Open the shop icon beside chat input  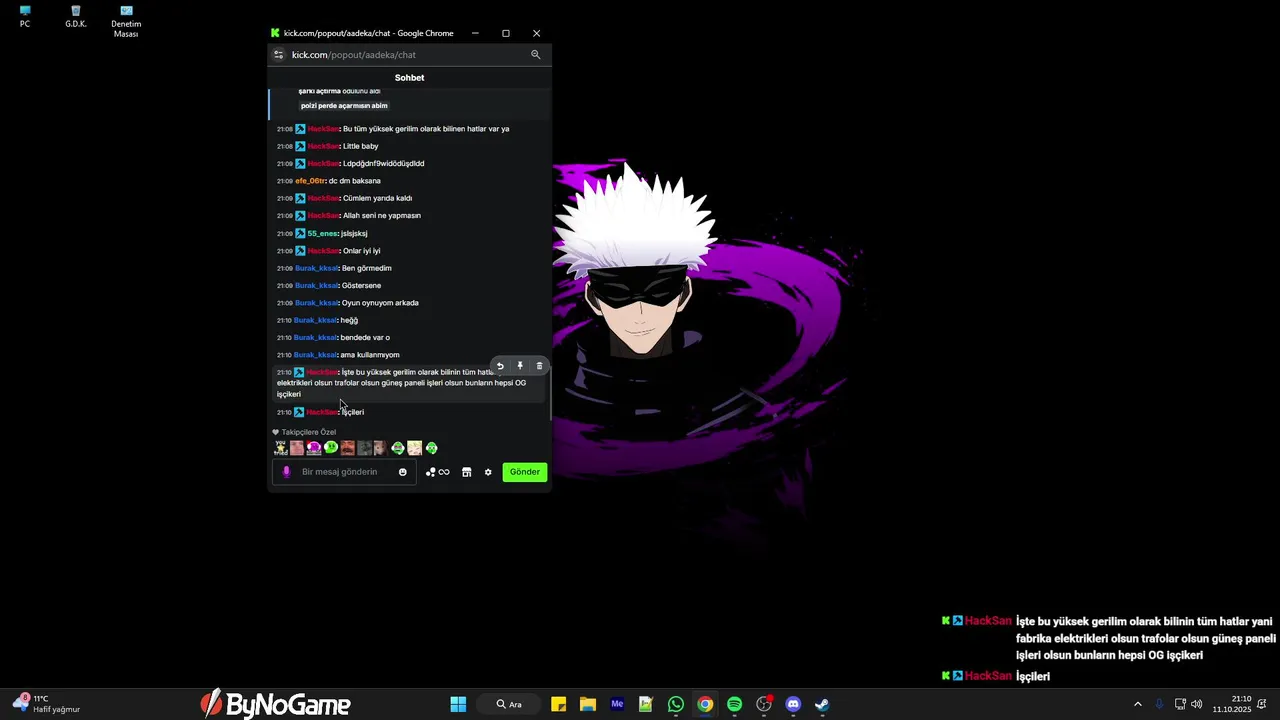pos(466,472)
